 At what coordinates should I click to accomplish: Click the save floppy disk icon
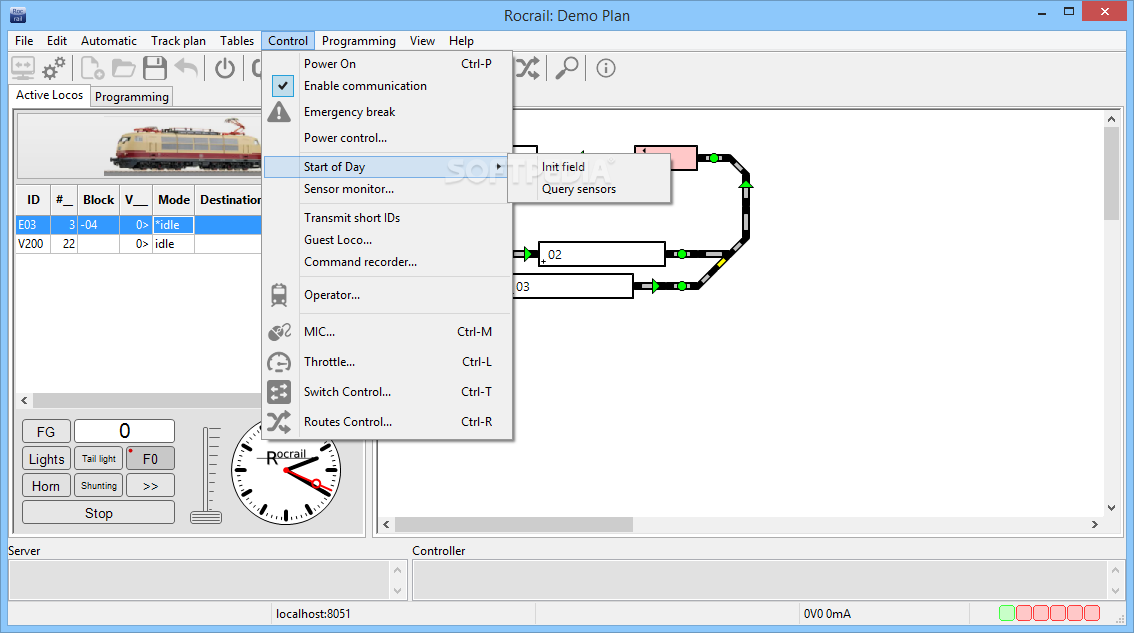click(155, 69)
